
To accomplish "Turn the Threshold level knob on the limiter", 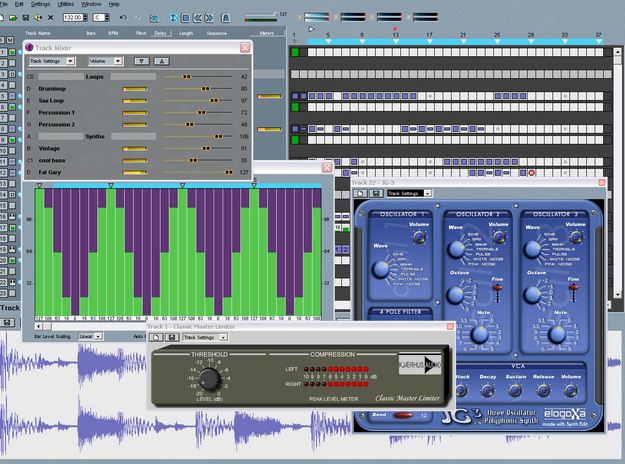I will (209, 379).
